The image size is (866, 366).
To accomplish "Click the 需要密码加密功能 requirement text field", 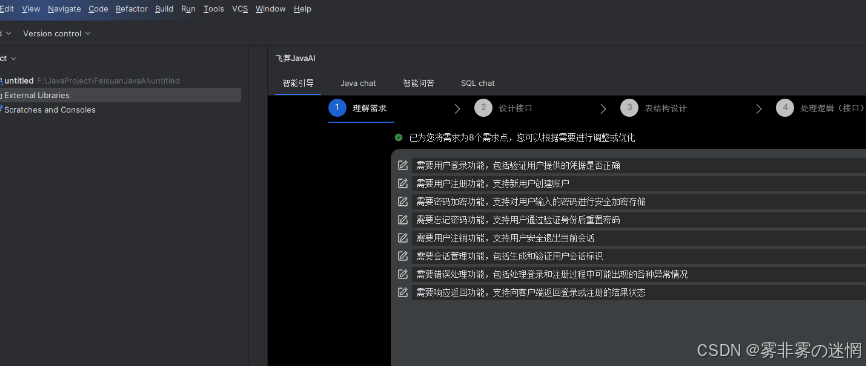I will 639,201.
